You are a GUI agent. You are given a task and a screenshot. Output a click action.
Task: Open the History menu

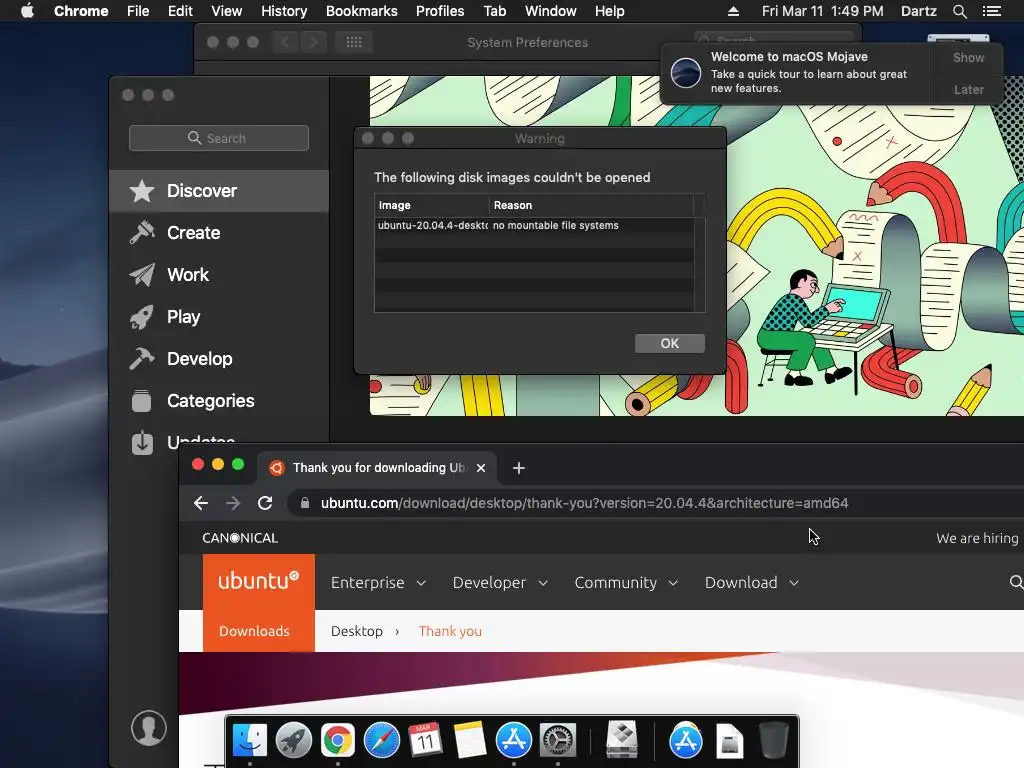284,11
